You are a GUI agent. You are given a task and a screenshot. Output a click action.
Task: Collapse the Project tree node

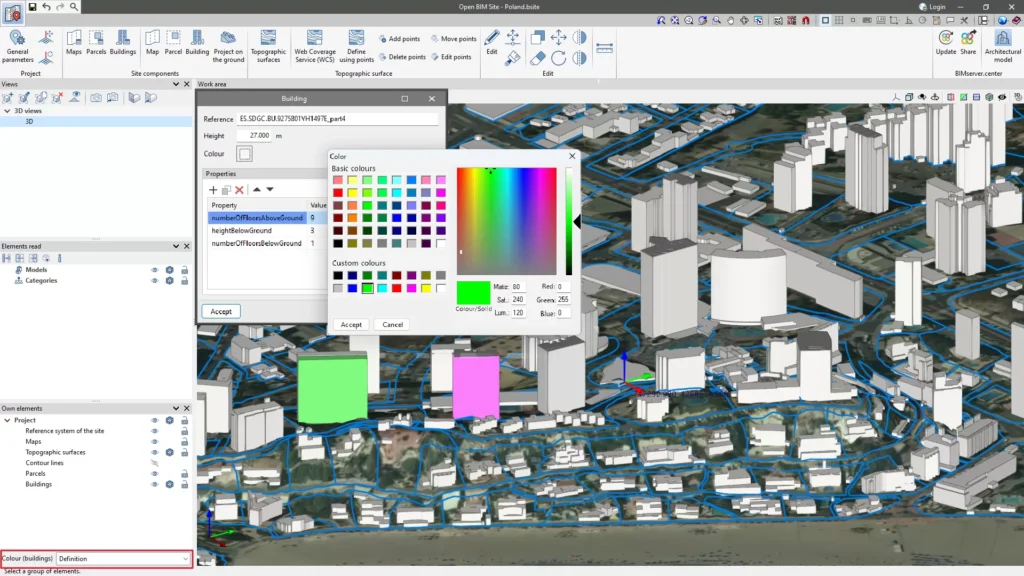coord(7,421)
